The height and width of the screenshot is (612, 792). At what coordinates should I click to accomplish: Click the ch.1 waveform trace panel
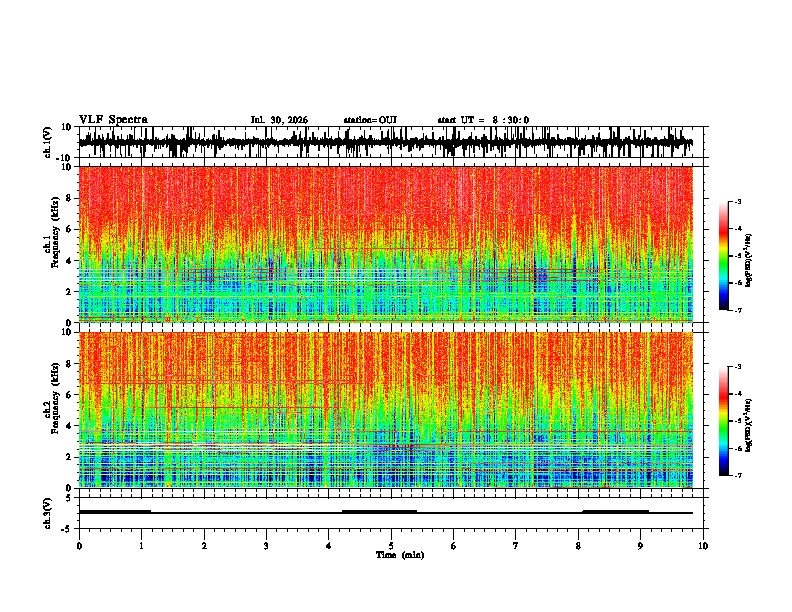(393, 142)
